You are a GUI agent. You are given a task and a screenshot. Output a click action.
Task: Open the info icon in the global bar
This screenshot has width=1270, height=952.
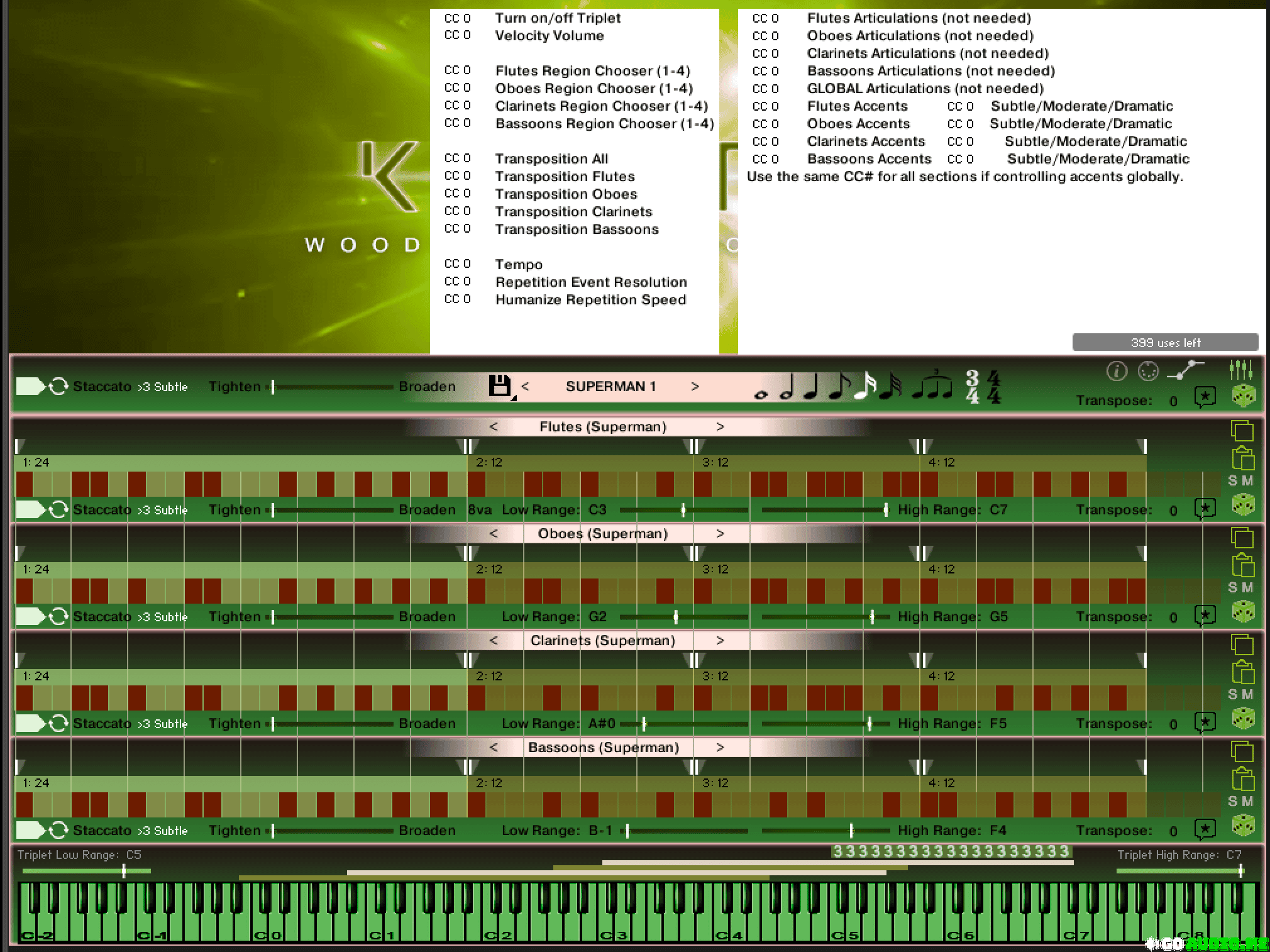[1116, 372]
